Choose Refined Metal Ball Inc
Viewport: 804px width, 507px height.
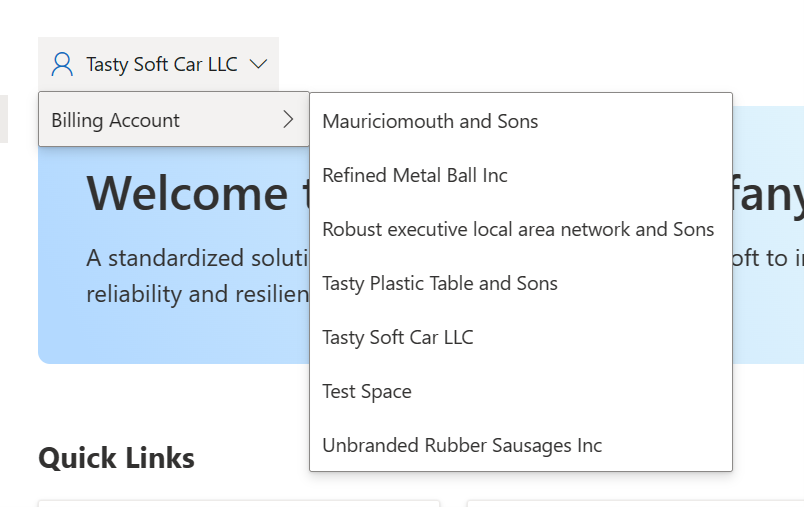coord(521,175)
